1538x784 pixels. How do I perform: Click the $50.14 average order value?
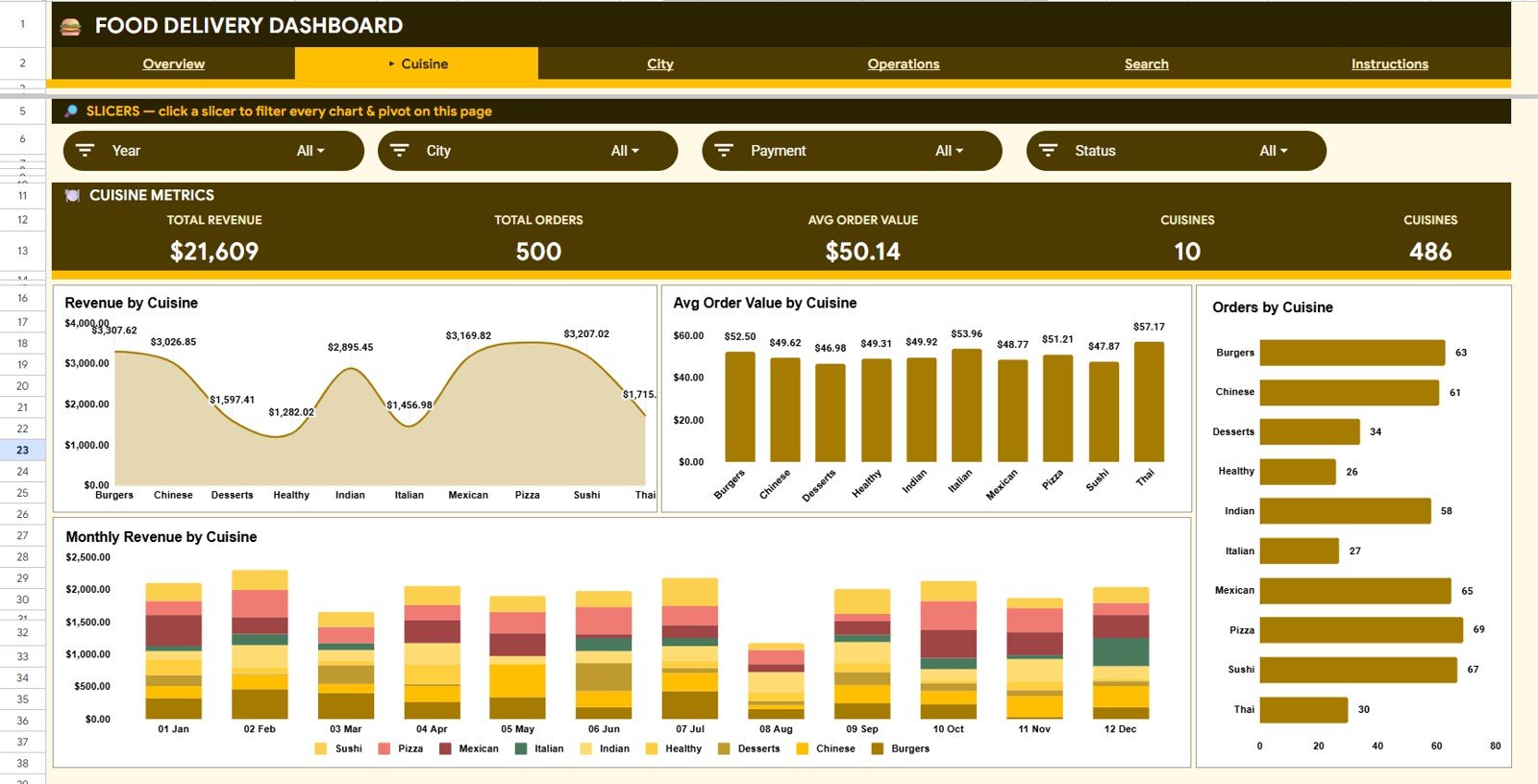click(x=863, y=252)
